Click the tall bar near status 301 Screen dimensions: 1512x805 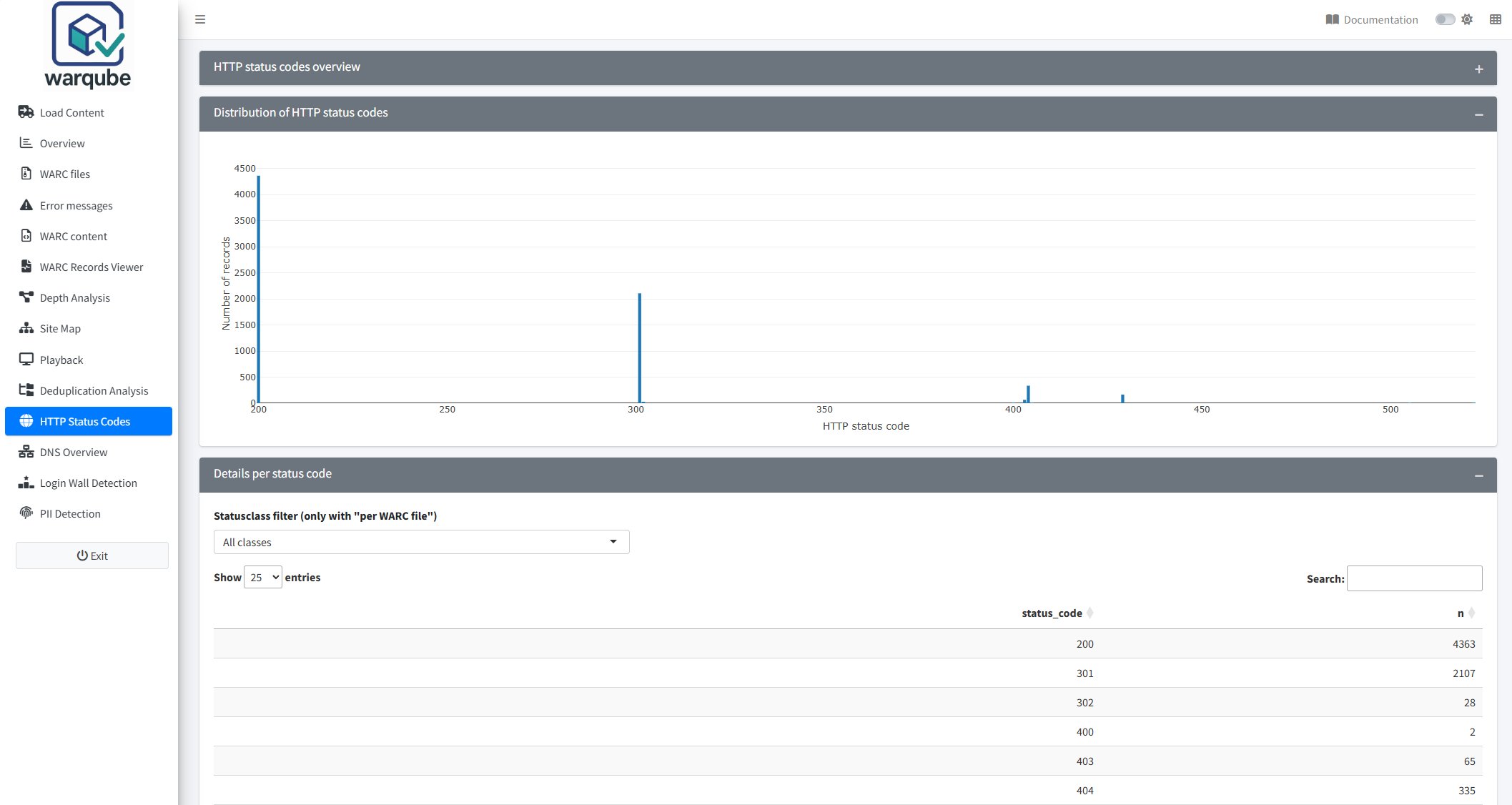(x=640, y=347)
